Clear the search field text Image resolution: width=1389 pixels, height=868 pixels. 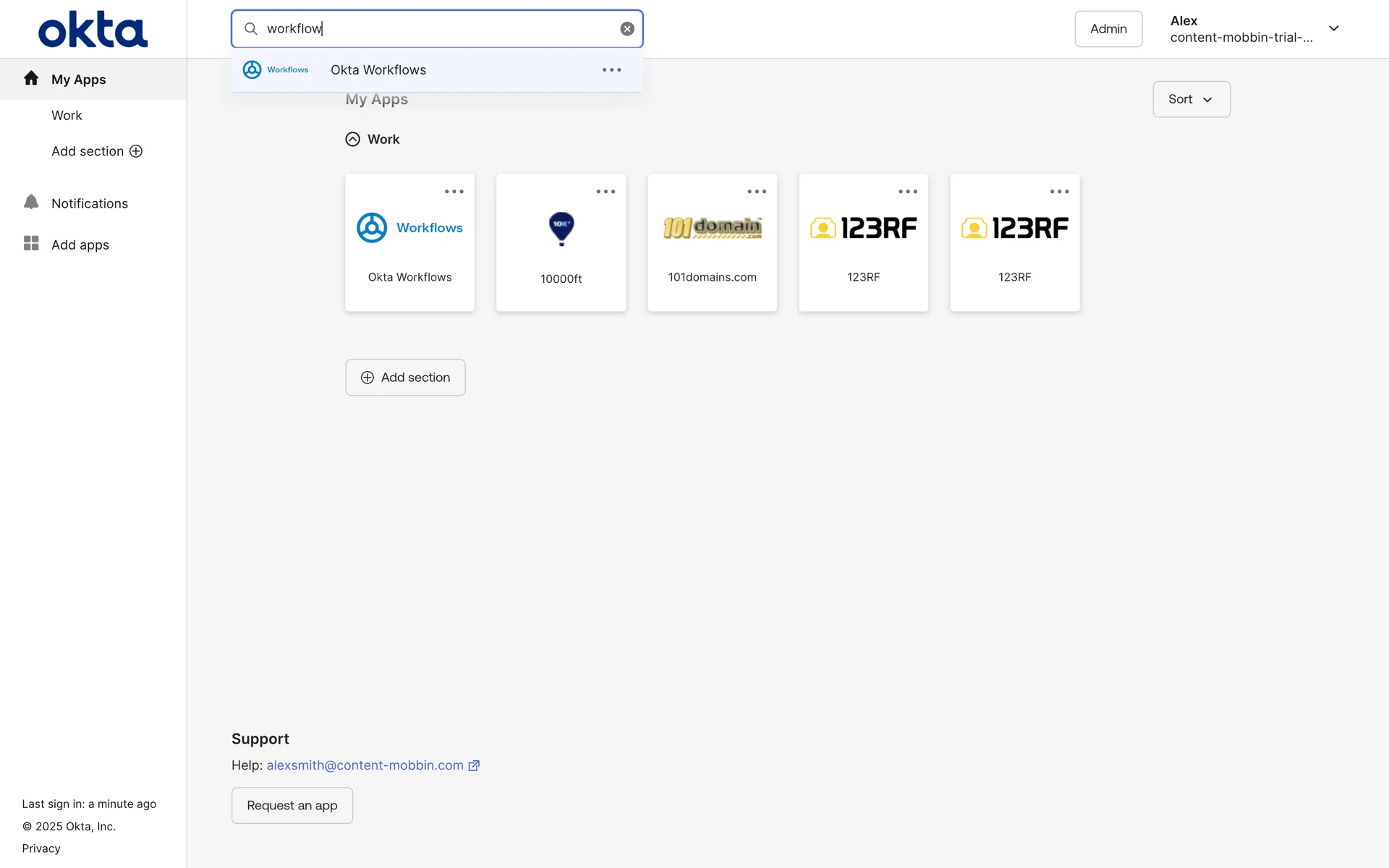[627, 29]
